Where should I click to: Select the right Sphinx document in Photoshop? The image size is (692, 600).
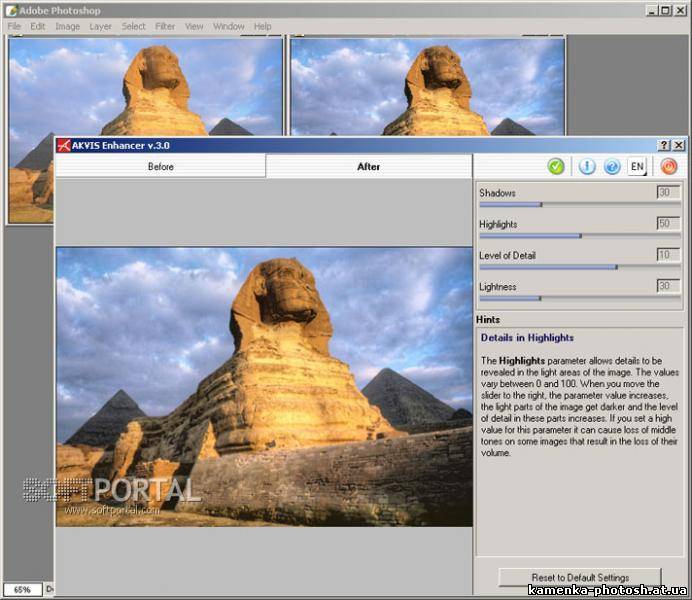coord(427,86)
